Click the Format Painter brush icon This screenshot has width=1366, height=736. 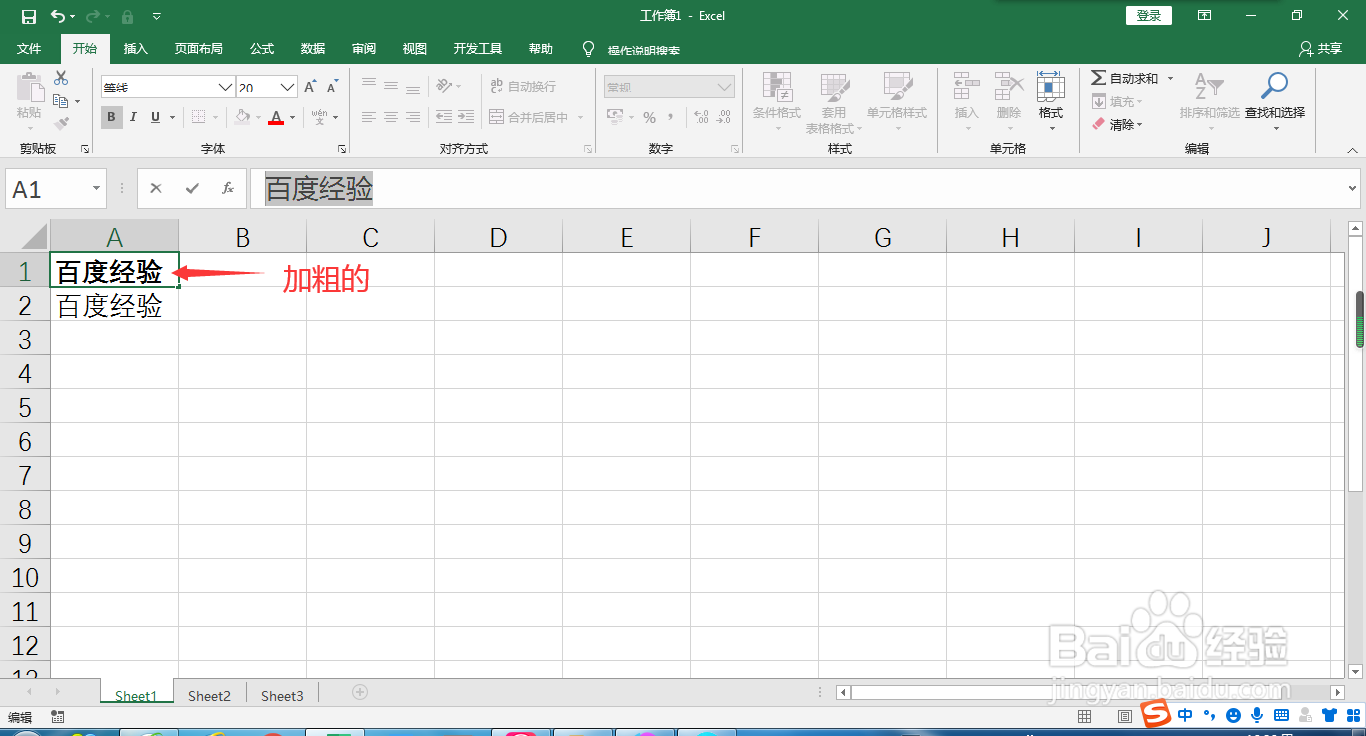(61, 124)
